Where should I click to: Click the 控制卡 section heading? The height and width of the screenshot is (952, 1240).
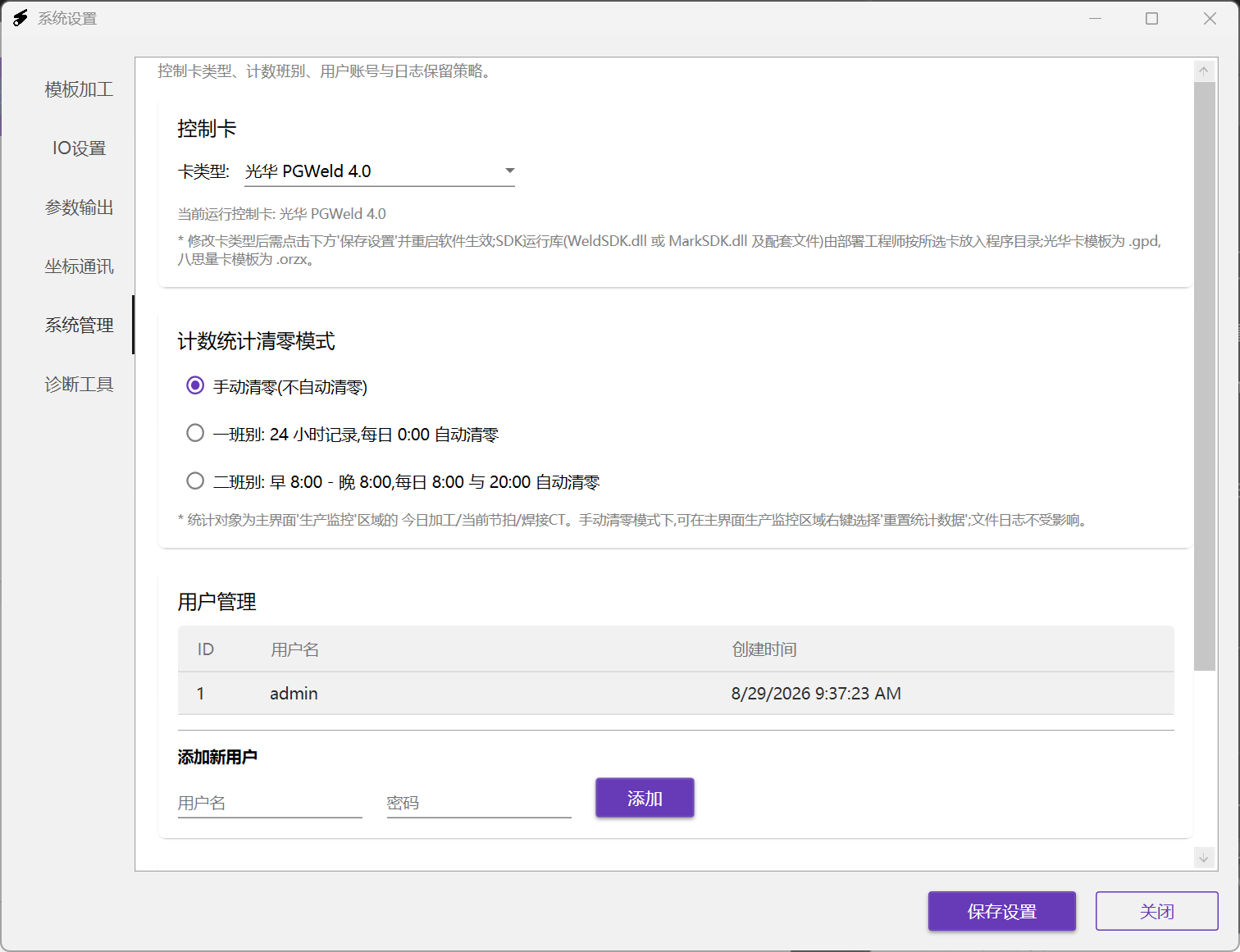(207, 129)
